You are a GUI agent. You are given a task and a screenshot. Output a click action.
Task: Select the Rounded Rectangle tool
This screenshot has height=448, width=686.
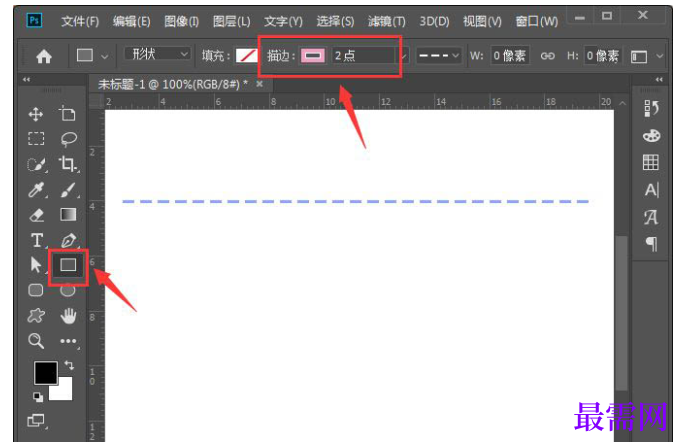click(36, 290)
